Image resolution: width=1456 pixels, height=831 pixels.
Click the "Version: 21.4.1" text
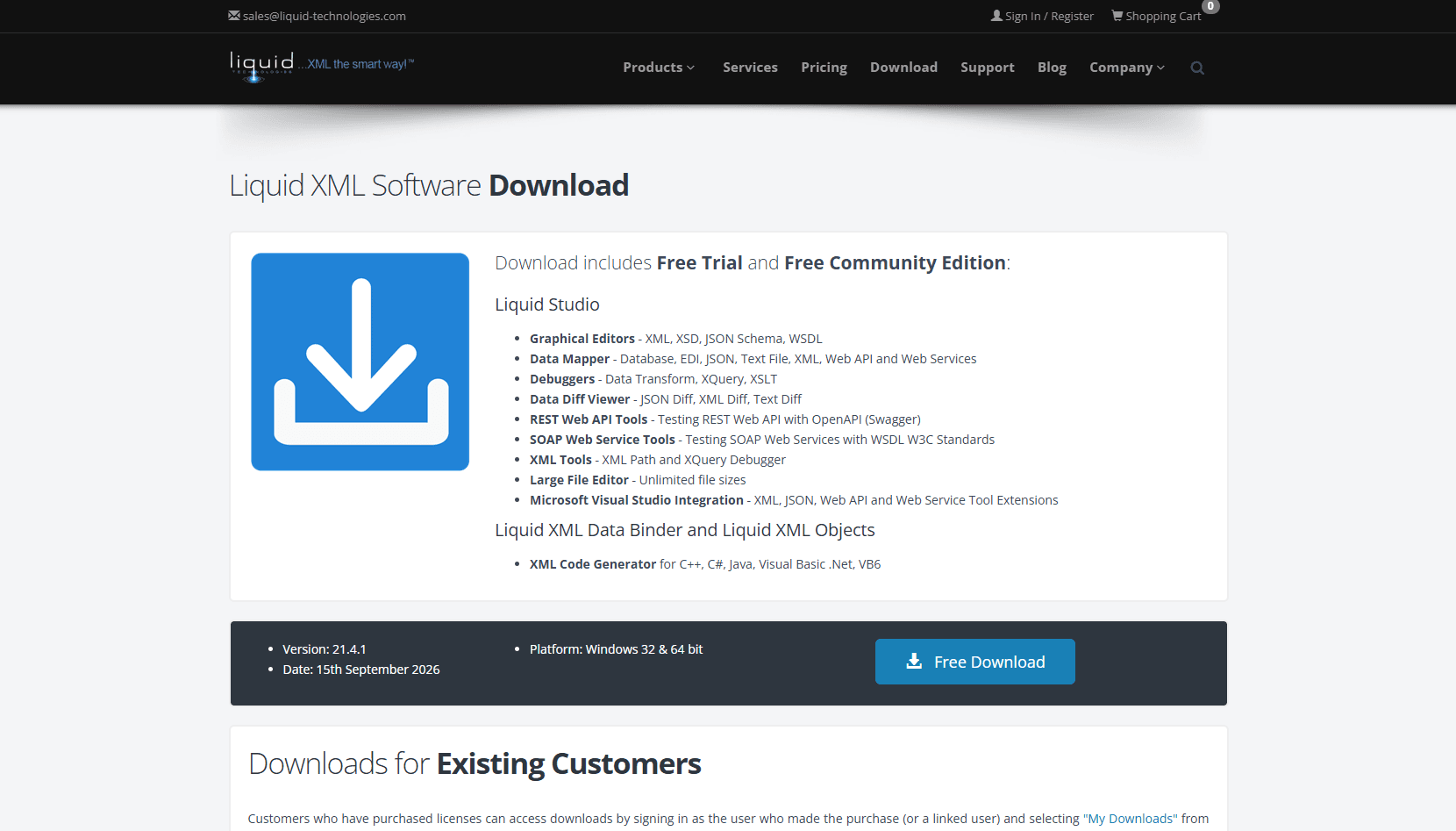click(325, 649)
